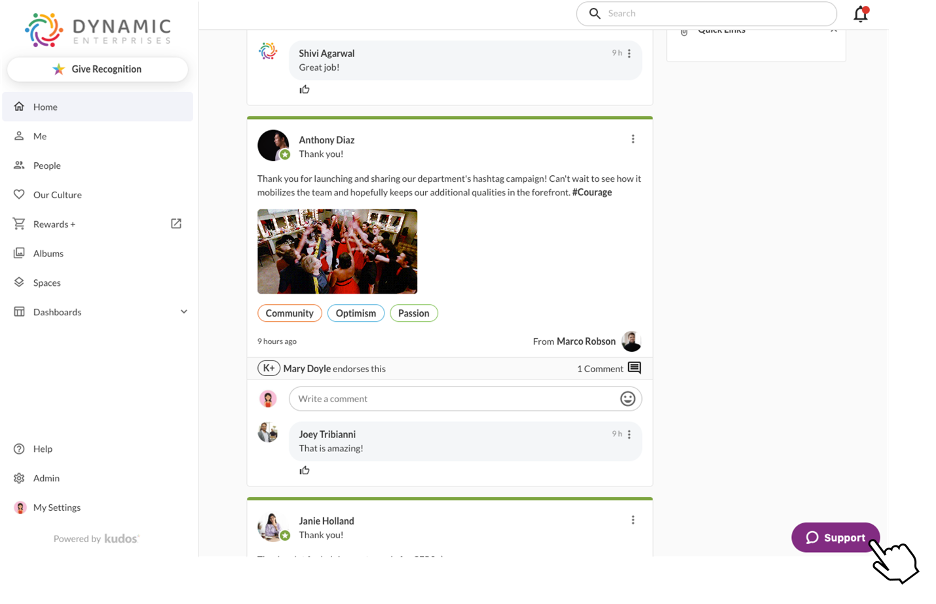
Task: Open the emoji picker smiley
Action: pos(627,399)
